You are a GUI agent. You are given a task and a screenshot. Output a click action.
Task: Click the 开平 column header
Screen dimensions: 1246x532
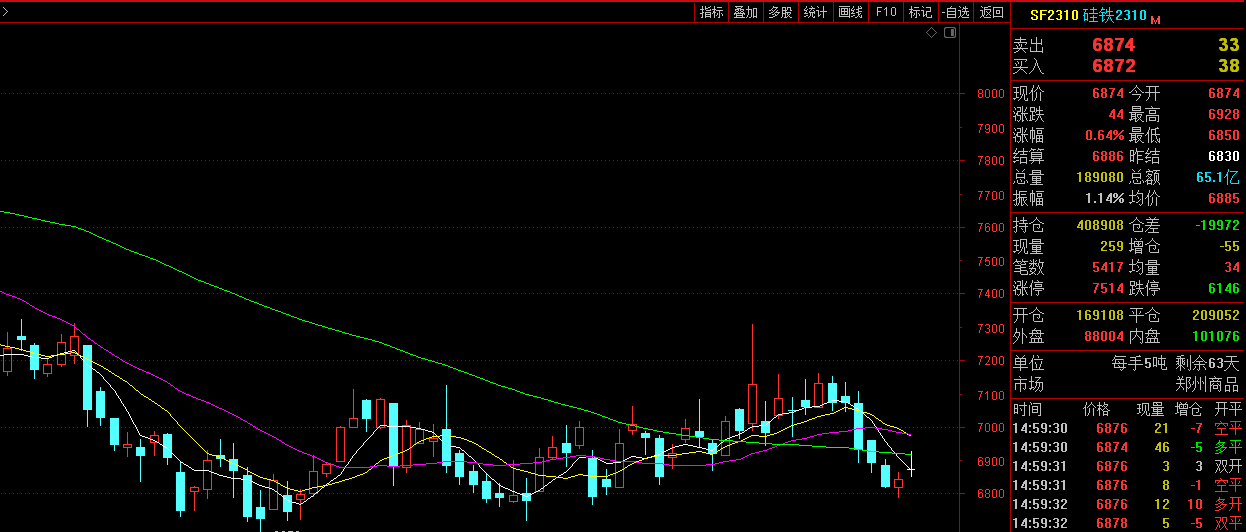tap(1227, 409)
